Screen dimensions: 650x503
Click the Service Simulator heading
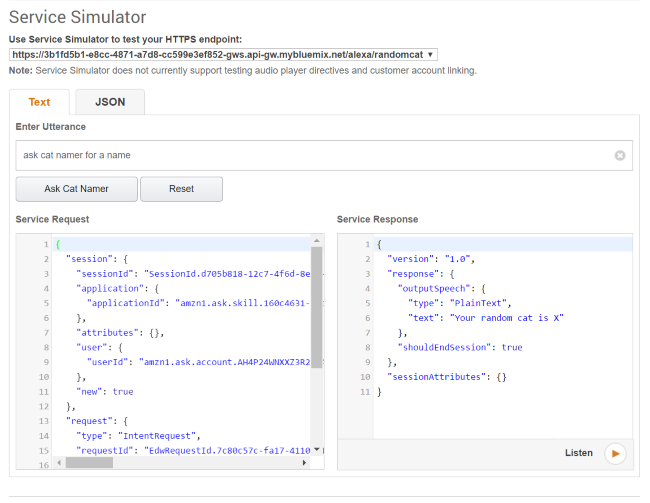pos(78,17)
